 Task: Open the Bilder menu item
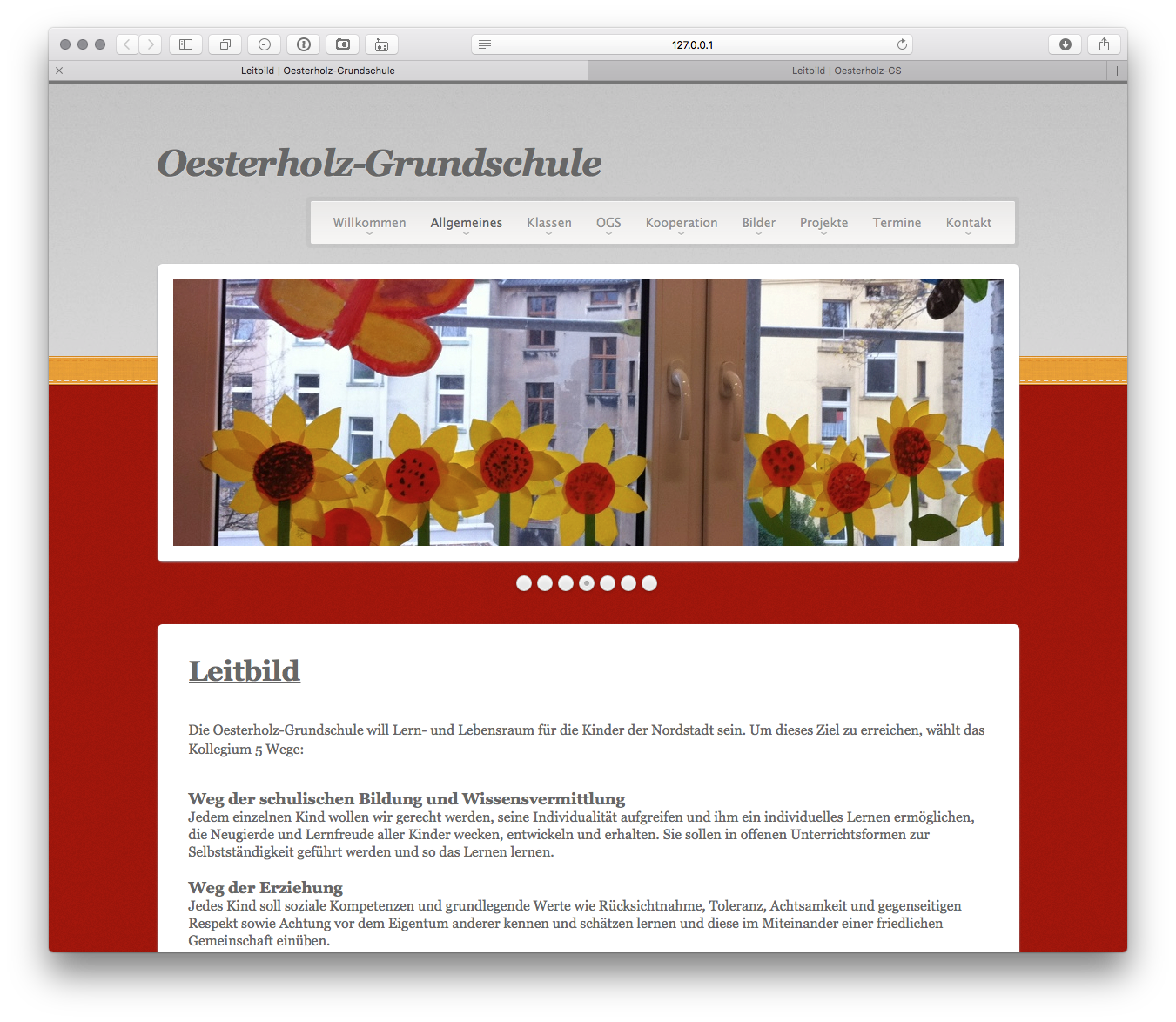pyautogui.click(x=759, y=223)
